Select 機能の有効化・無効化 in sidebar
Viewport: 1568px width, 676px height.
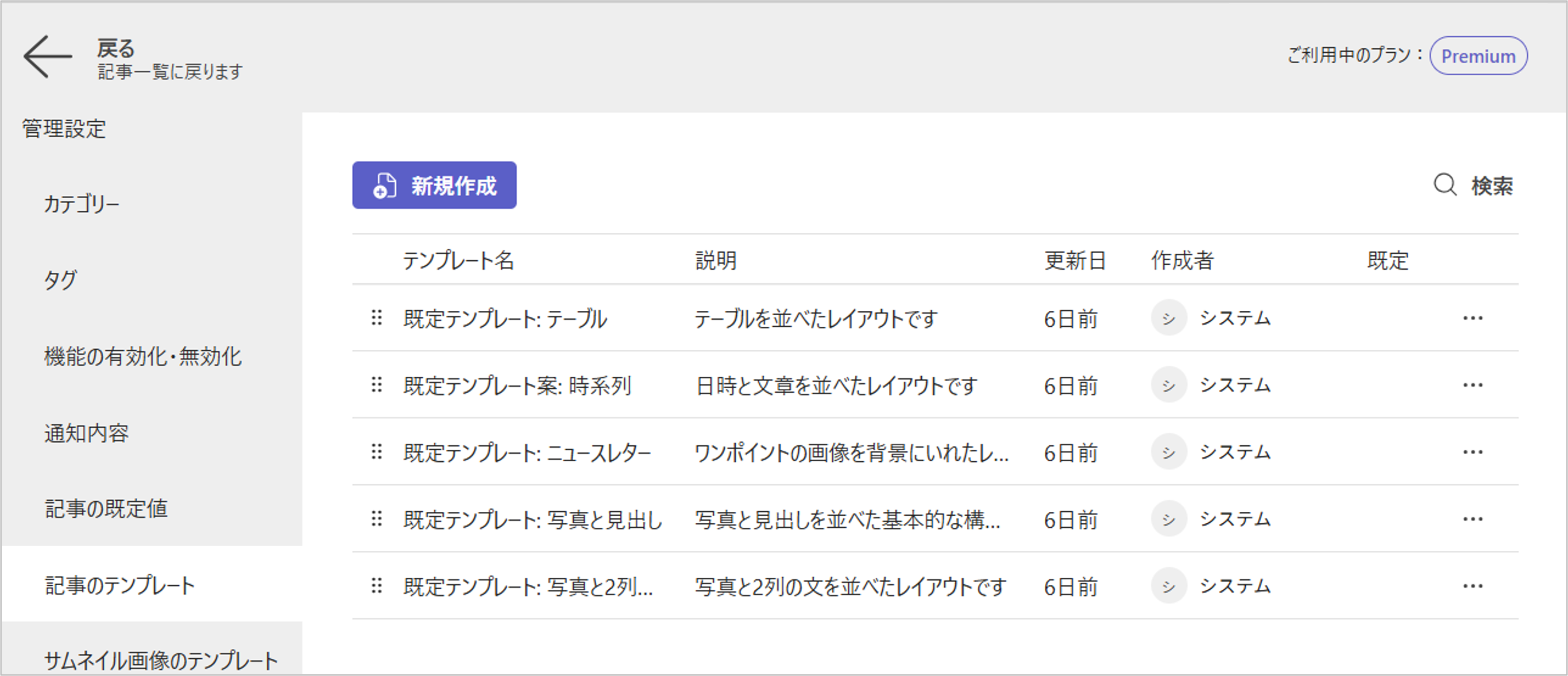(x=143, y=356)
